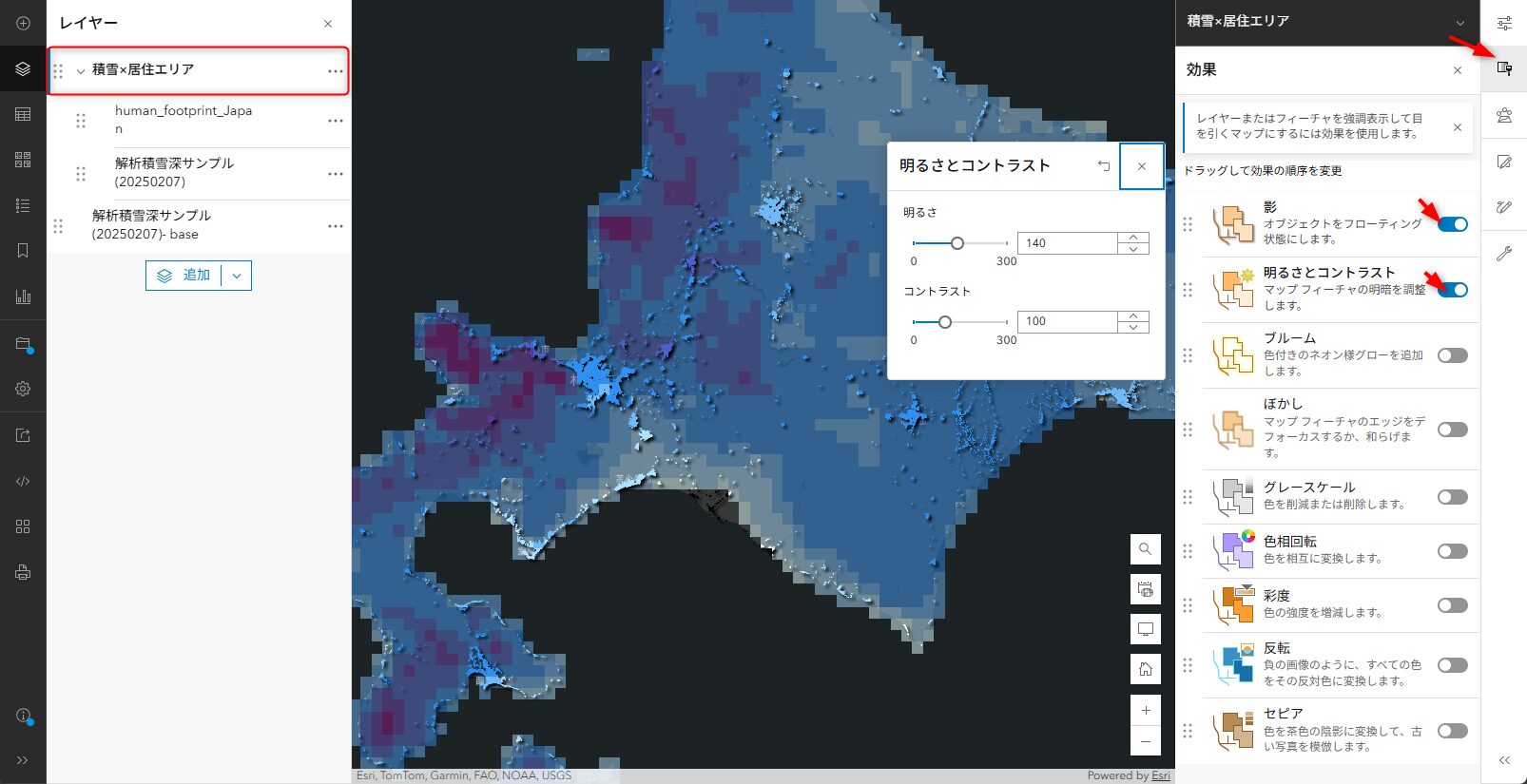Viewport: 1527px width, 784px height.
Task: Collapse the 積雪×居住エリア group layer
Action: [81, 71]
